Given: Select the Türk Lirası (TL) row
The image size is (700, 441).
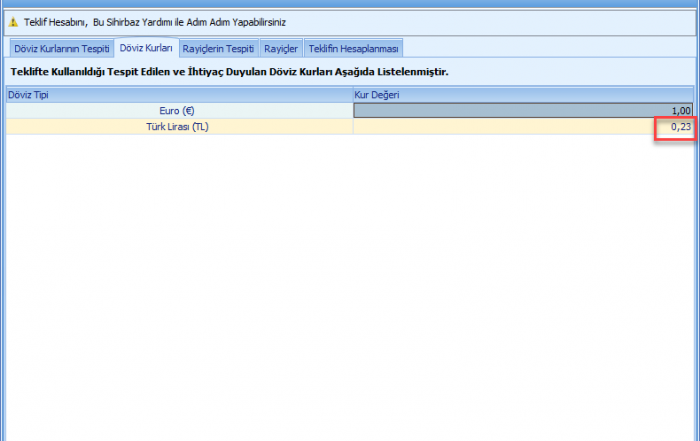Looking at the screenshot, I should 178,127.
